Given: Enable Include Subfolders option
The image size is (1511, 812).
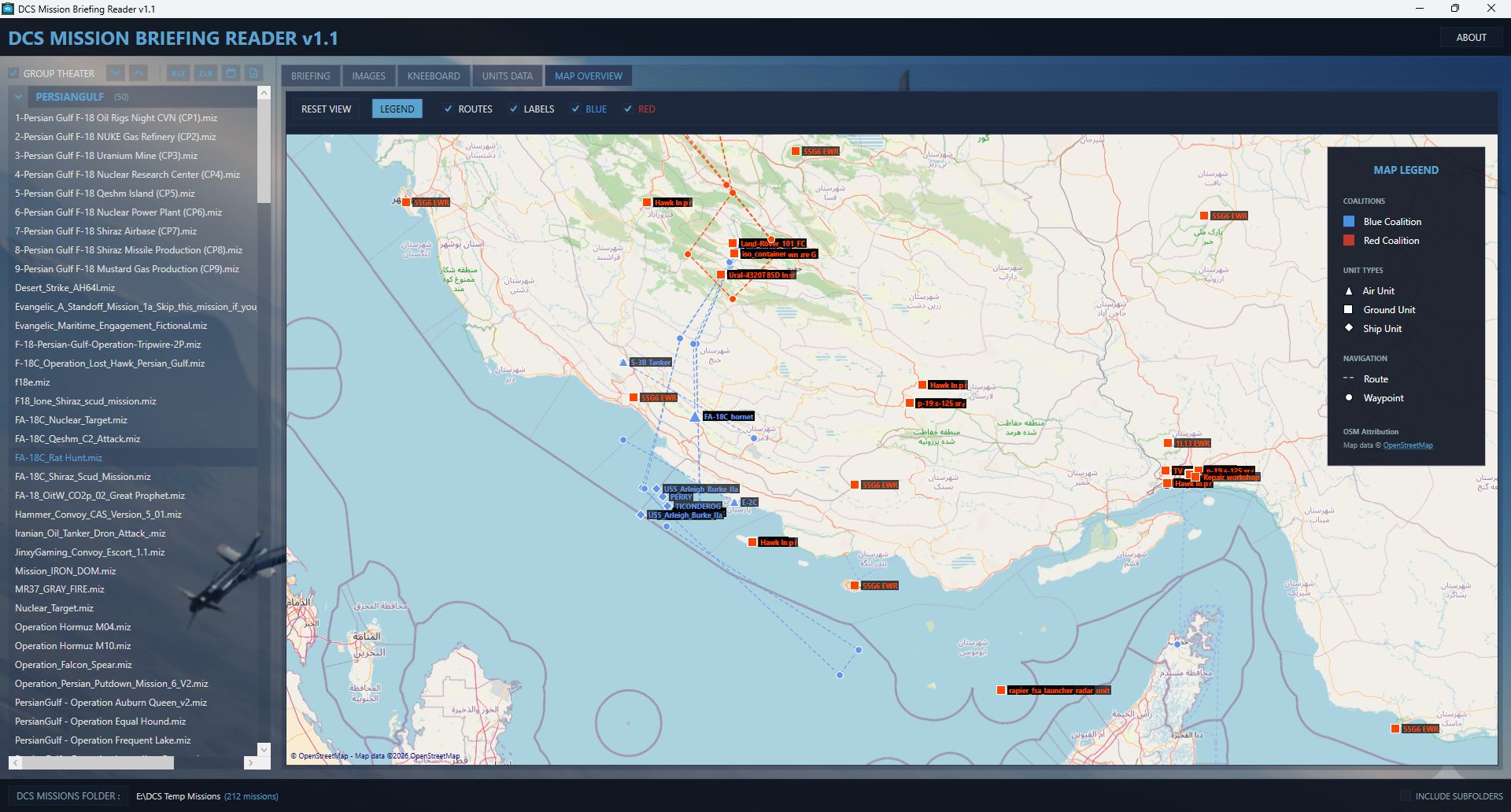Looking at the screenshot, I should [x=1405, y=796].
